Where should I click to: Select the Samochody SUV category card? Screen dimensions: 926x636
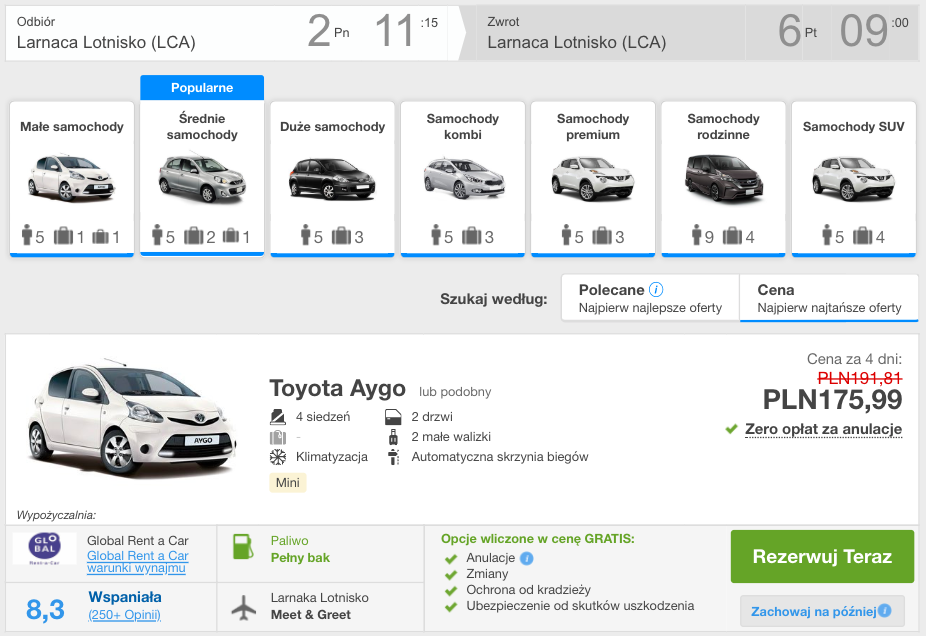point(853,179)
